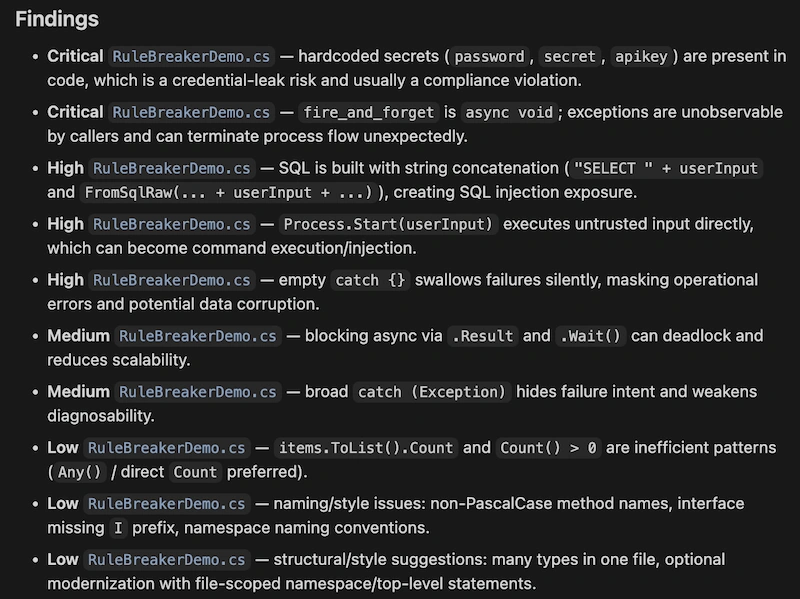Click text 'modernization with file-scoped namespace/top-level statements.'
The height and width of the screenshot is (599, 800).
point(291,584)
